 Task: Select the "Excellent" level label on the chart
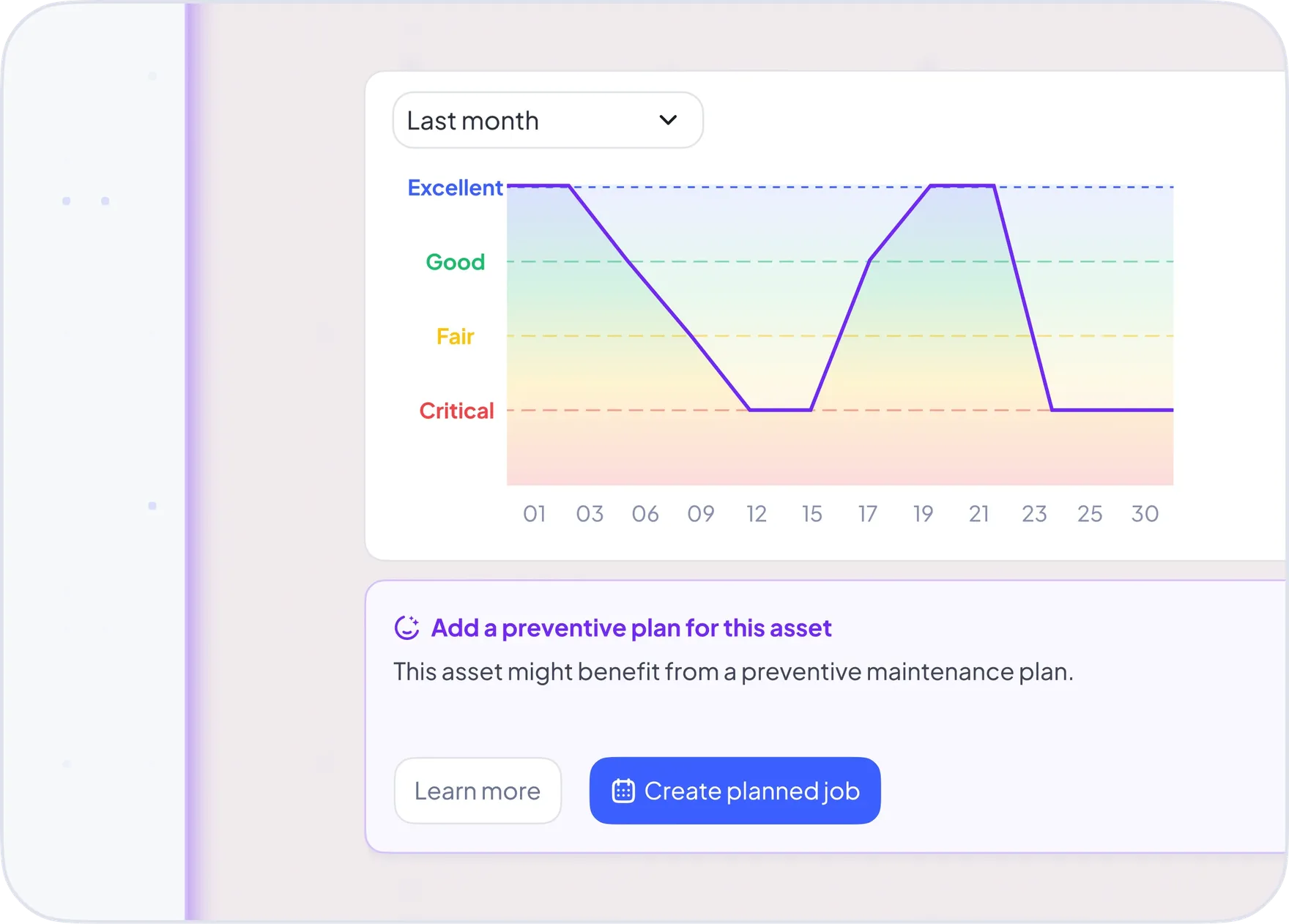(x=455, y=187)
